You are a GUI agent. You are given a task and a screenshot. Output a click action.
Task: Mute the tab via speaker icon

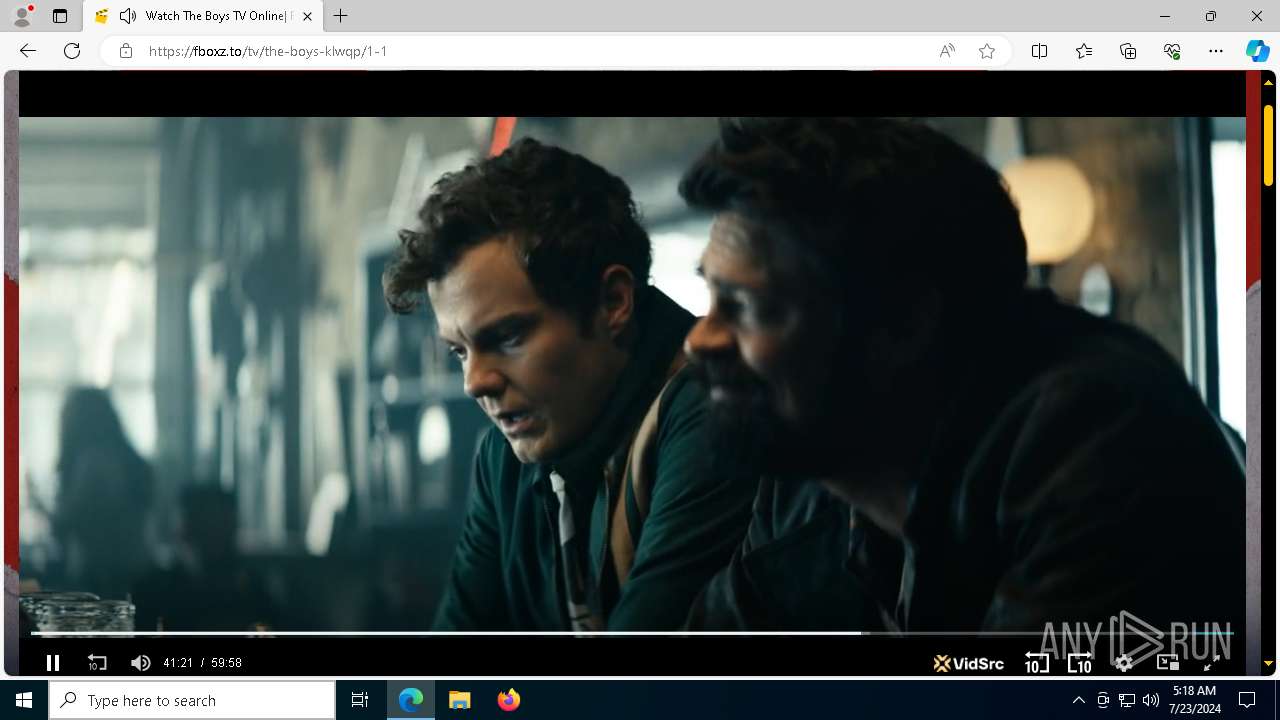tap(128, 16)
